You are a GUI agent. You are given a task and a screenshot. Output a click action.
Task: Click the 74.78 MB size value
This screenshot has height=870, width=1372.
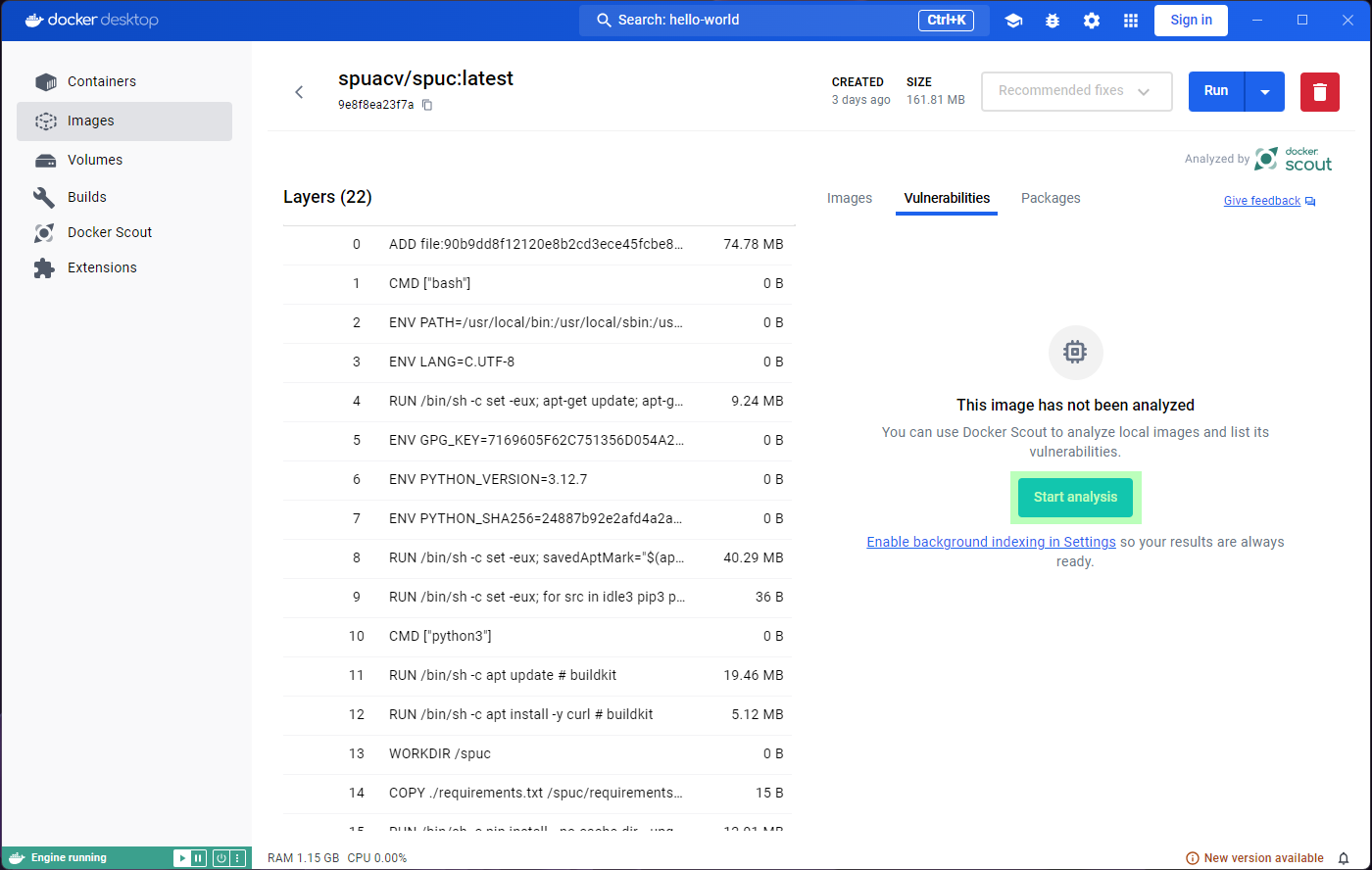point(753,244)
